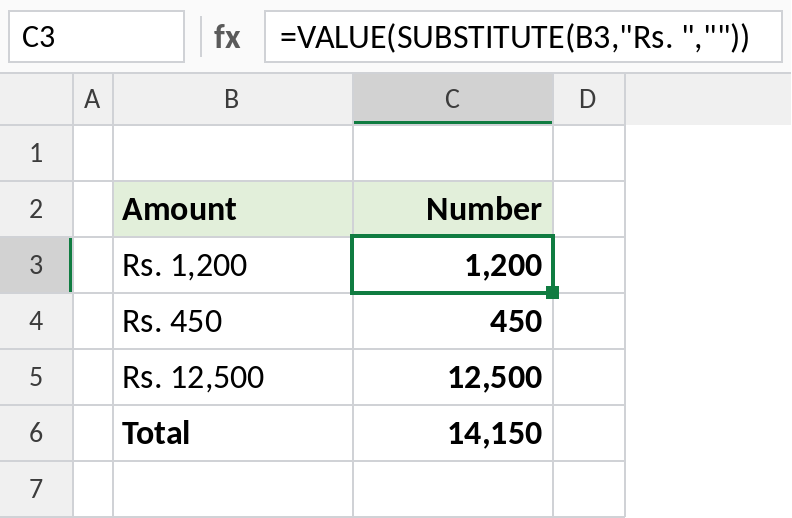
Task: Select cell containing Rs. 450
Action: pyautogui.click(x=233, y=321)
